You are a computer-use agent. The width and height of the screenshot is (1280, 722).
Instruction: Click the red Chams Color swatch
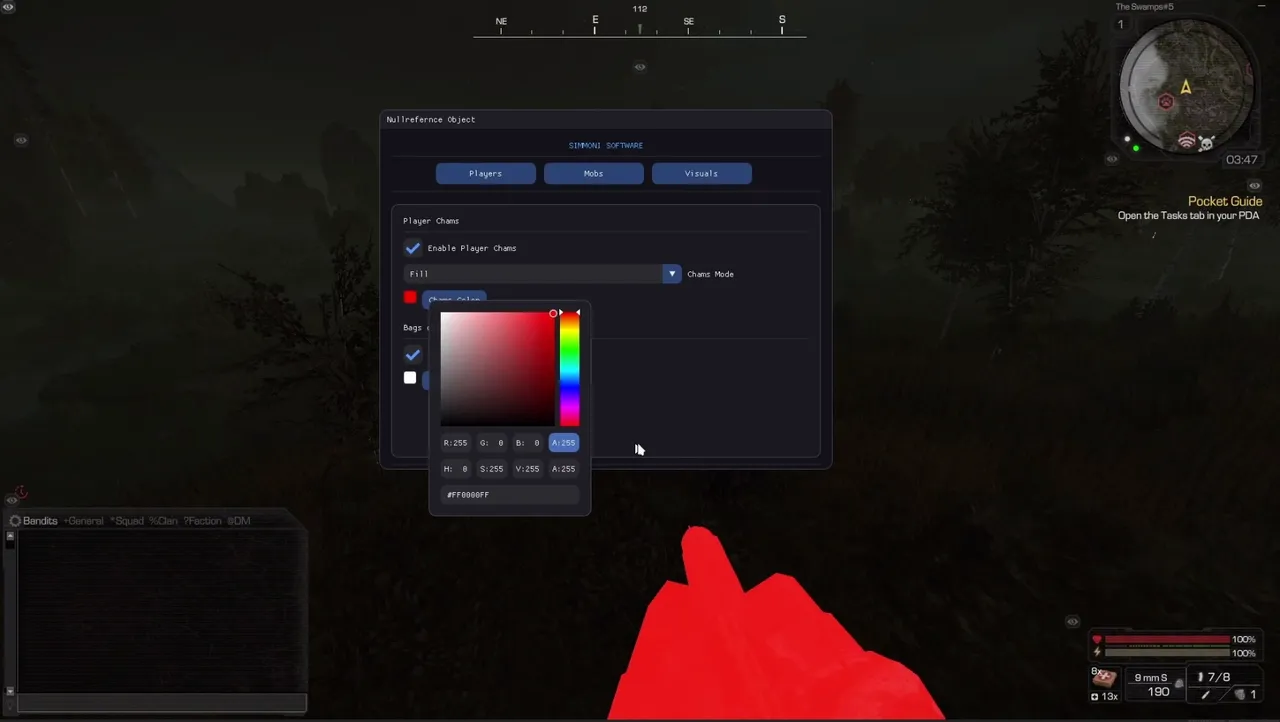click(x=410, y=297)
